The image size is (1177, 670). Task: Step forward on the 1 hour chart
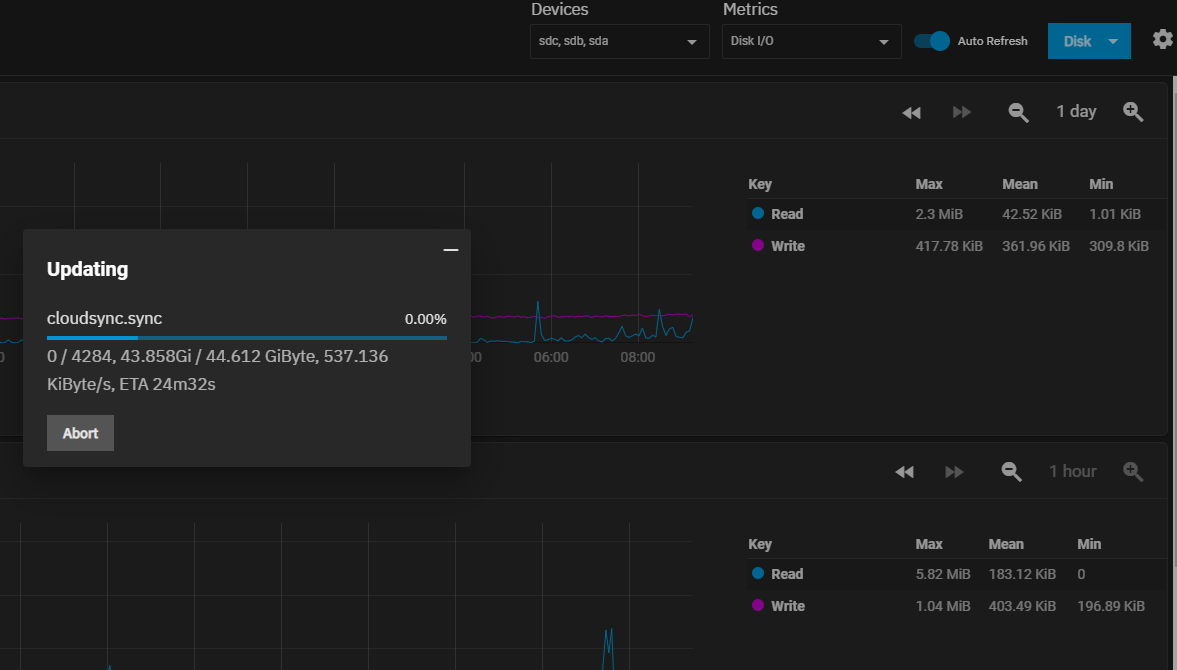tap(954, 472)
